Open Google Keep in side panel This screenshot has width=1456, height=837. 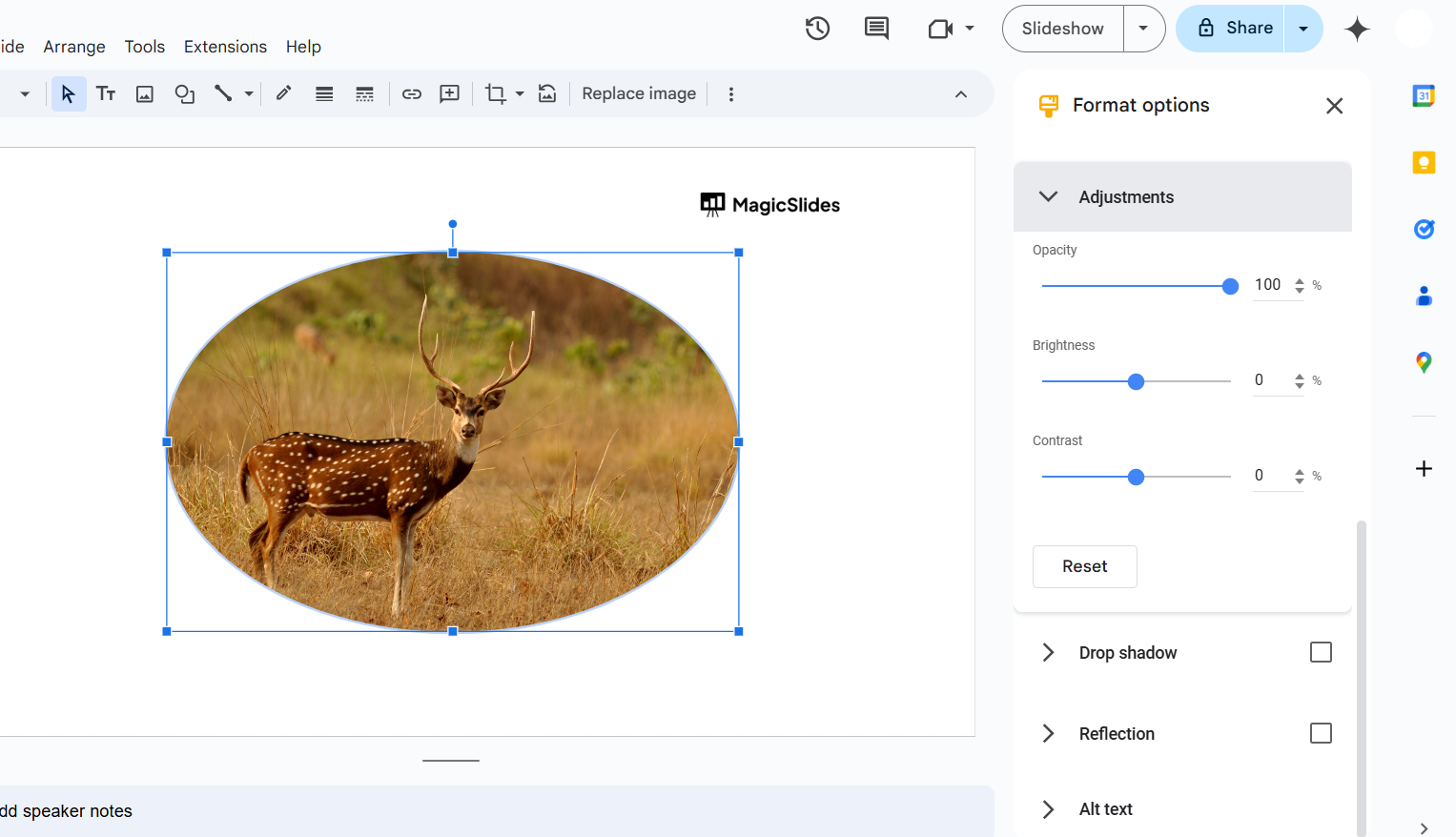coord(1424,162)
